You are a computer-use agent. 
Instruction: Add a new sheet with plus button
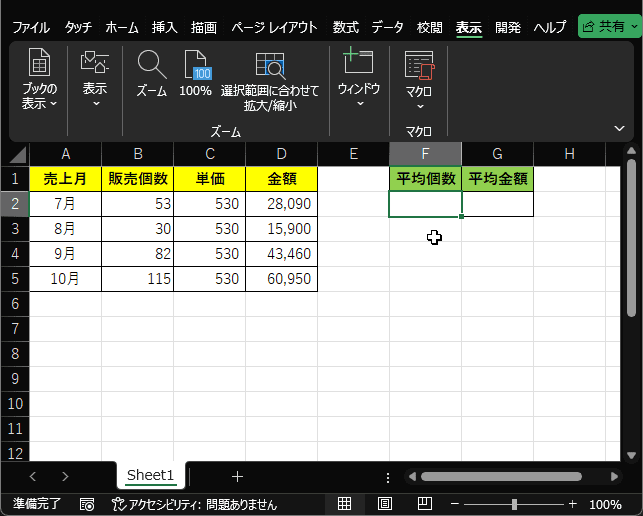tap(237, 476)
